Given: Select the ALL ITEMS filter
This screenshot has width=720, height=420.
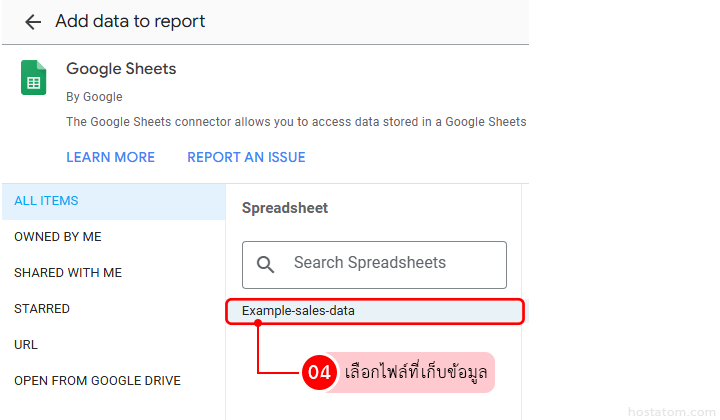Looking at the screenshot, I should click(46, 201).
